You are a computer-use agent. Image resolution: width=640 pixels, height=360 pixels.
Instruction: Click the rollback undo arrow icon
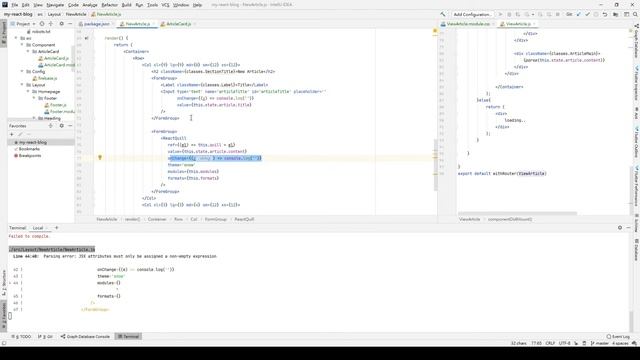tap(605, 14)
